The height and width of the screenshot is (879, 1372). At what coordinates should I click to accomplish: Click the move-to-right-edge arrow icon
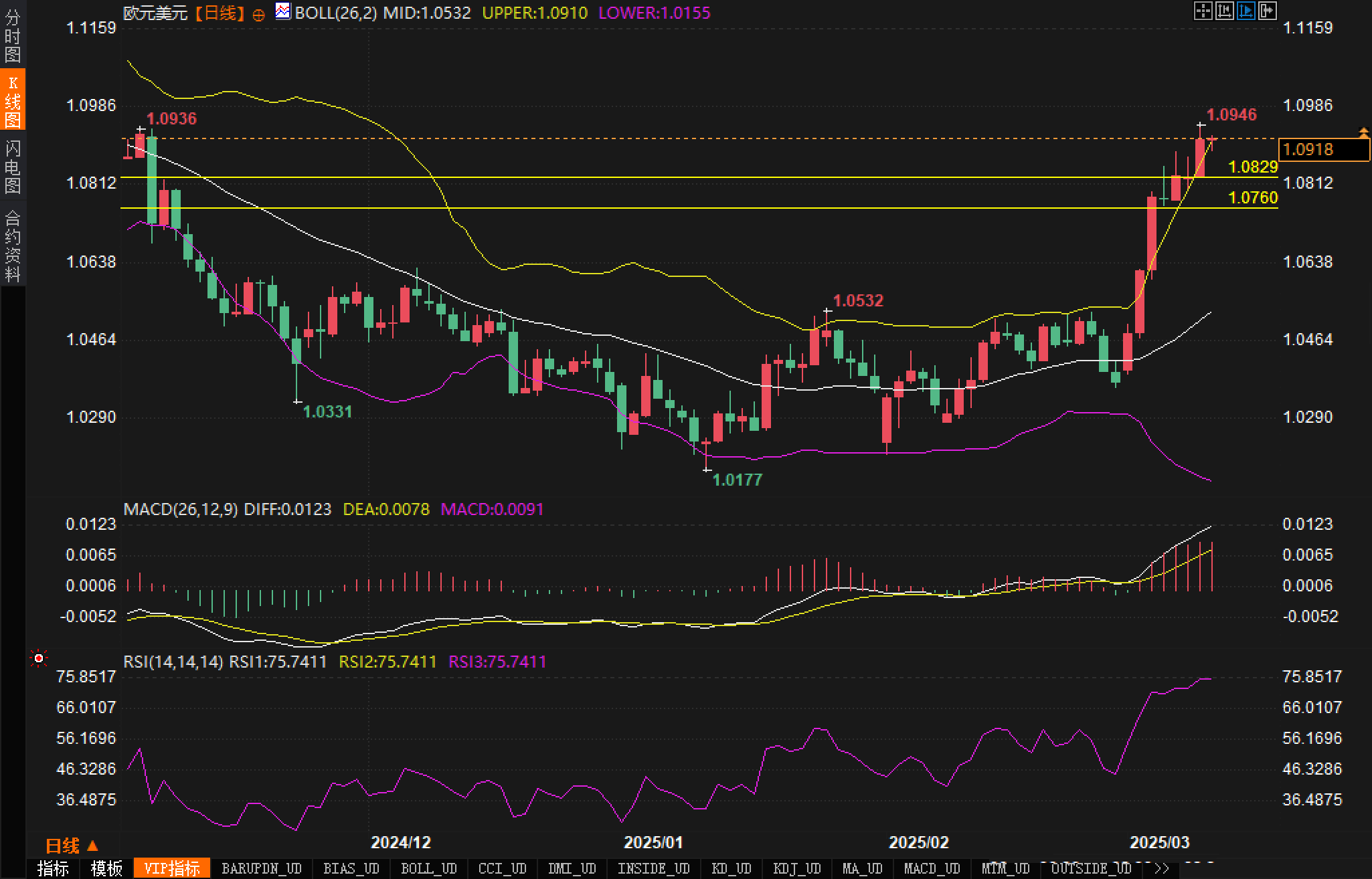click(1267, 11)
